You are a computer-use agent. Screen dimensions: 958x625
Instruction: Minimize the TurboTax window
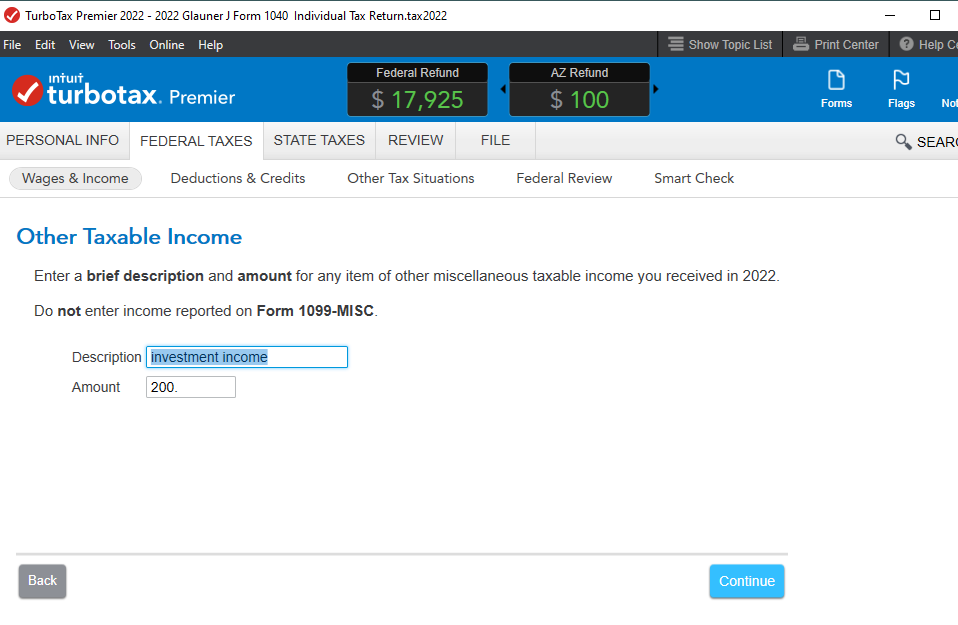click(890, 15)
